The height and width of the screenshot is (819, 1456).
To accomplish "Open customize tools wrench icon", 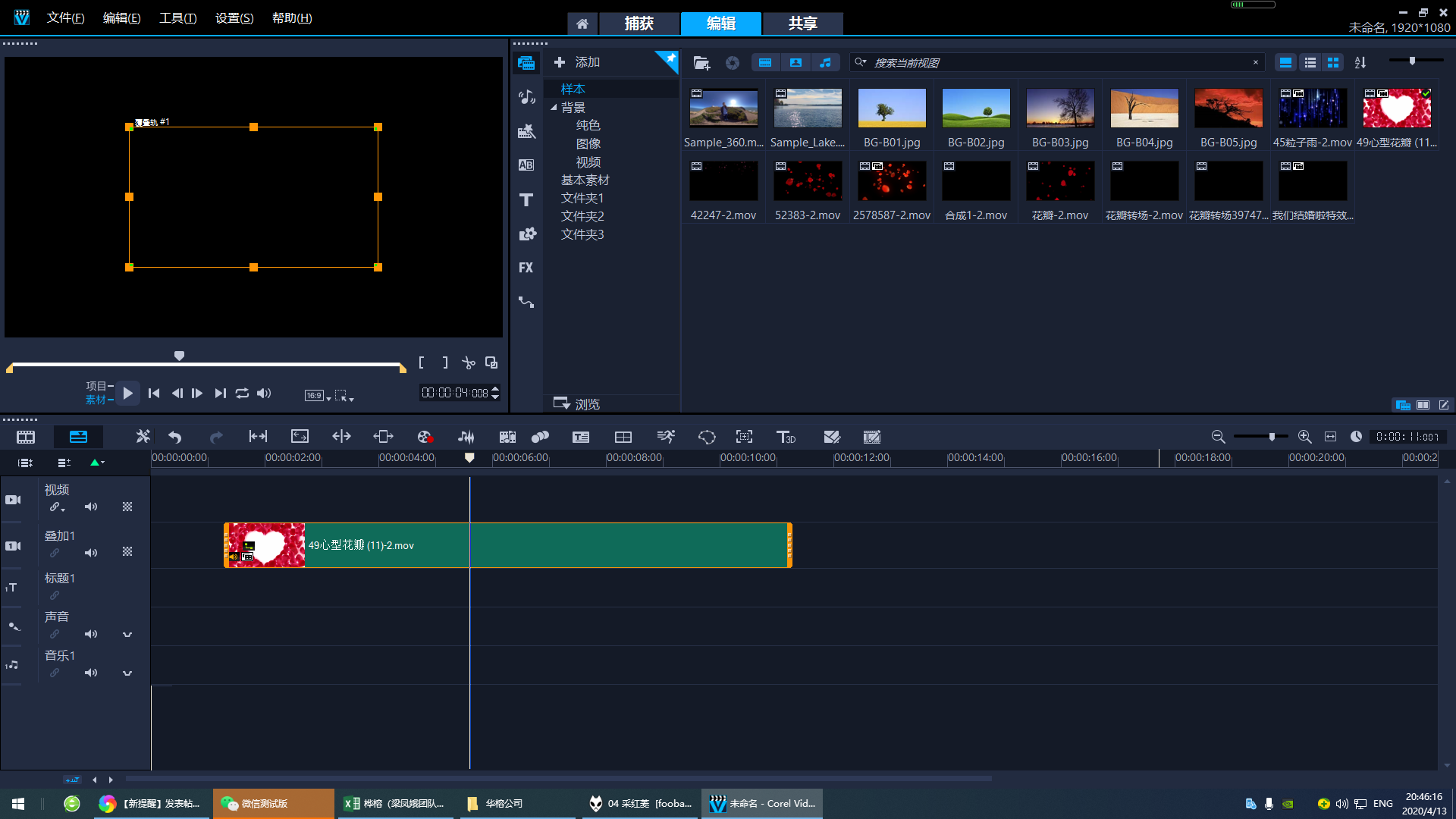I will pyautogui.click(x=143, y=437).
